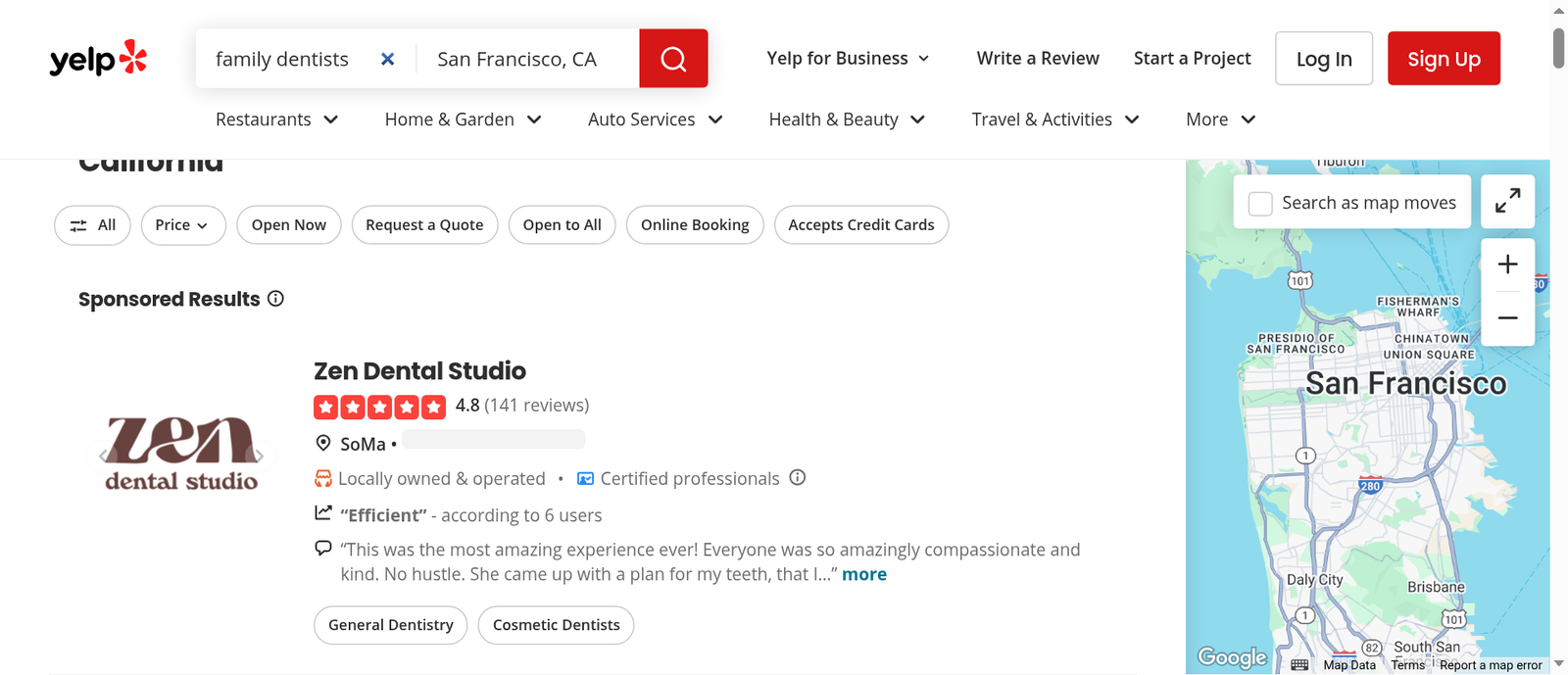The width and height of the screenshot is (1568, 675).
Task: Open the Yelp logo home link
Action: [98, 59]
